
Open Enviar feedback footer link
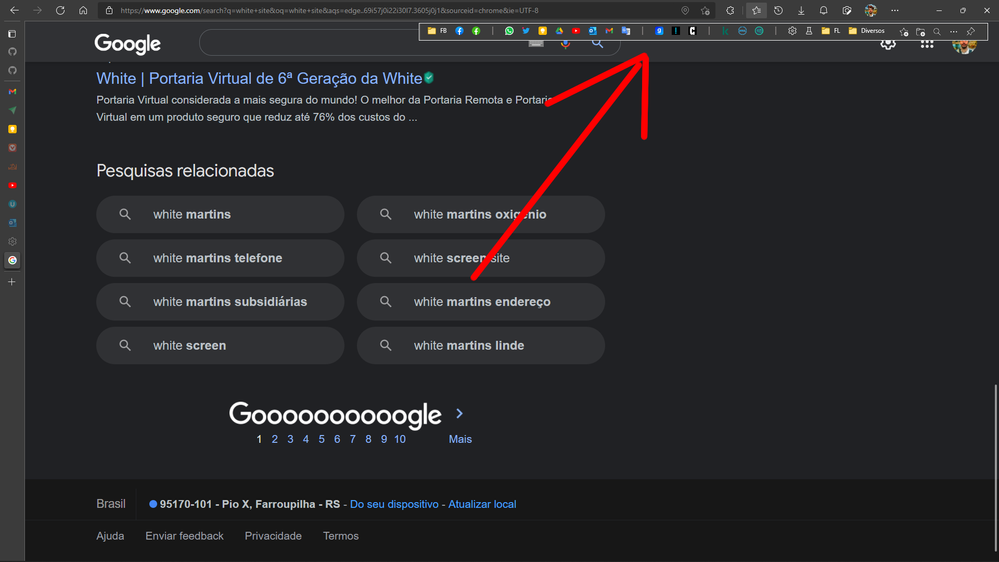point(184,536)
